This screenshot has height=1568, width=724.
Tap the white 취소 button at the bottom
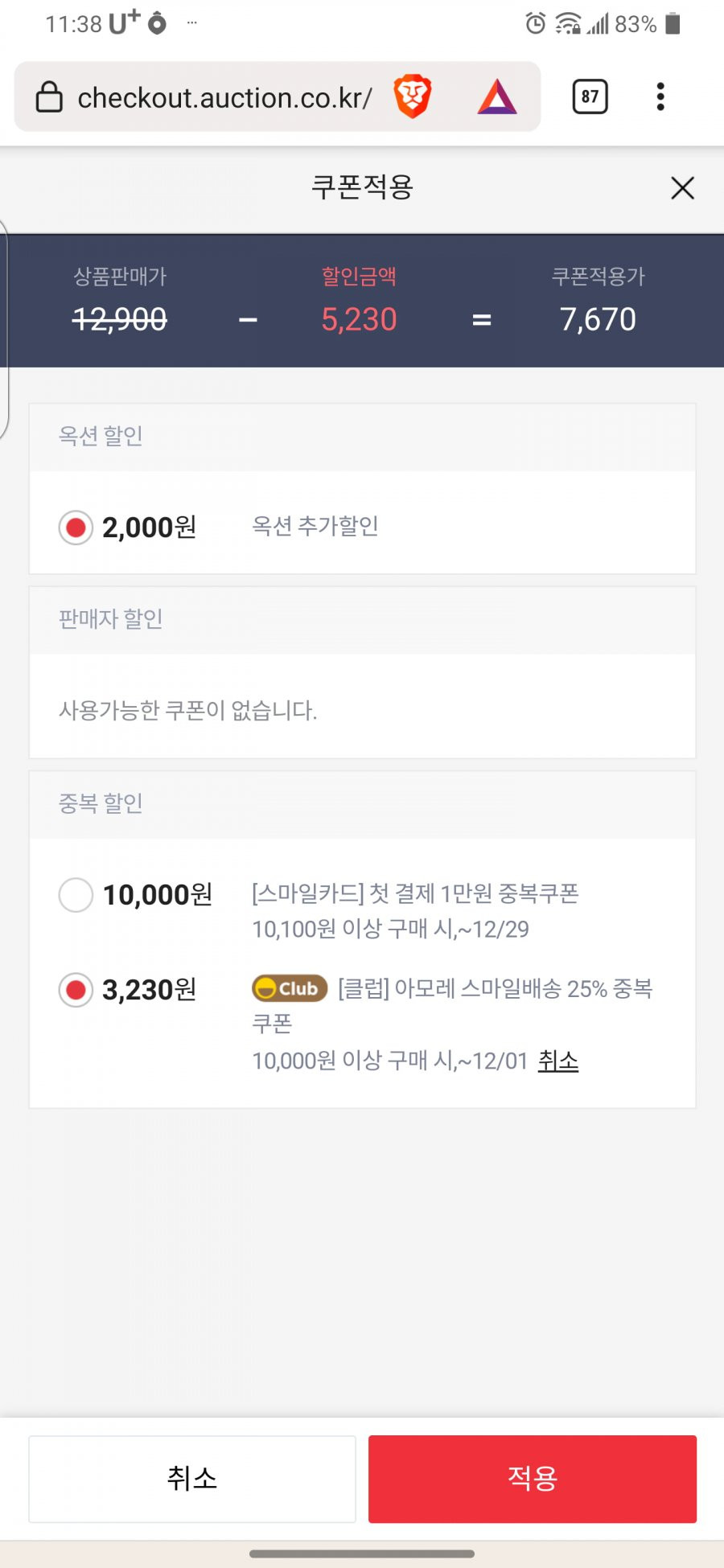click(192, 1479)
